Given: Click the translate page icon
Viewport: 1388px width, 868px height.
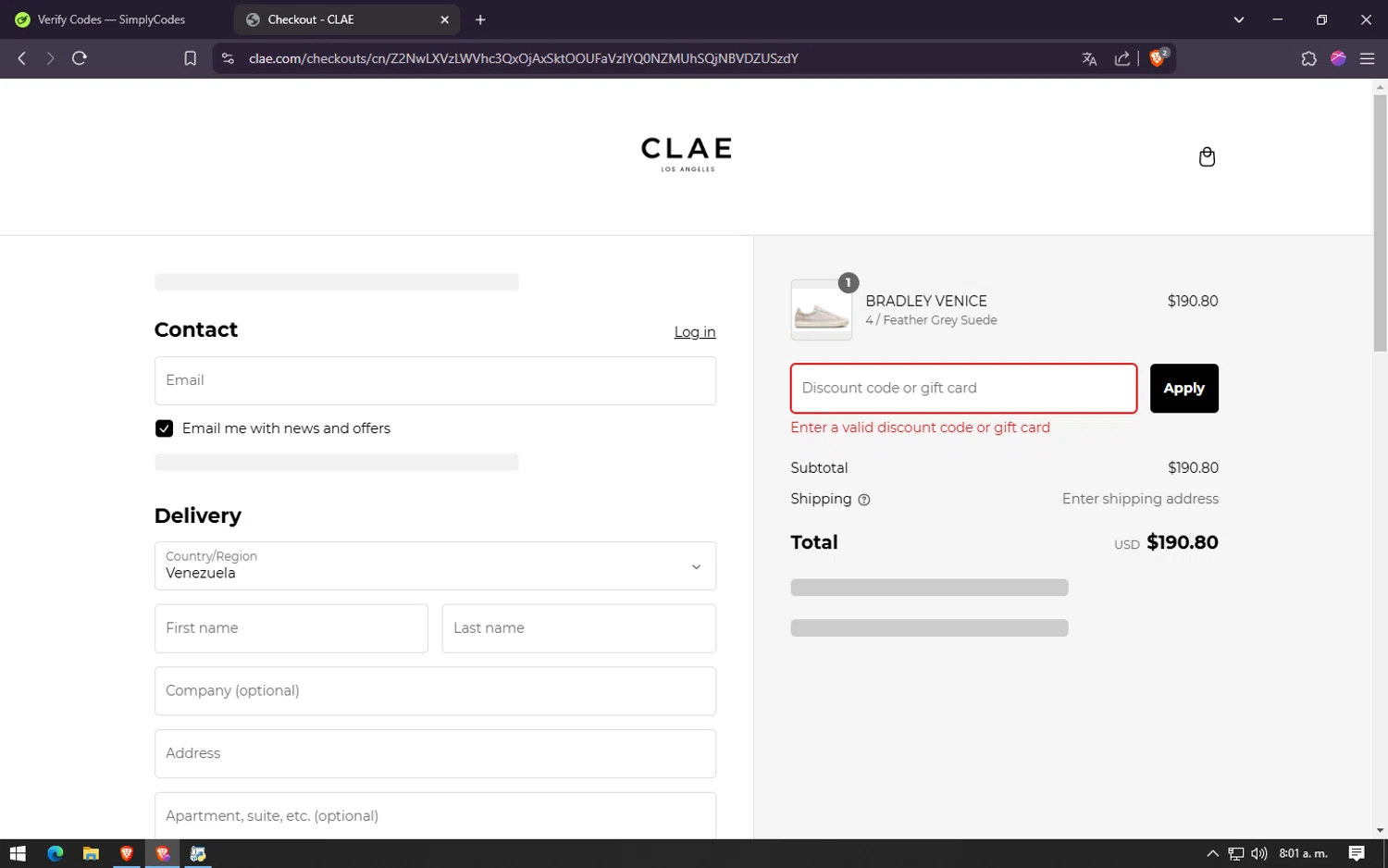Looking at the screenshot, I should (1089, 58).
